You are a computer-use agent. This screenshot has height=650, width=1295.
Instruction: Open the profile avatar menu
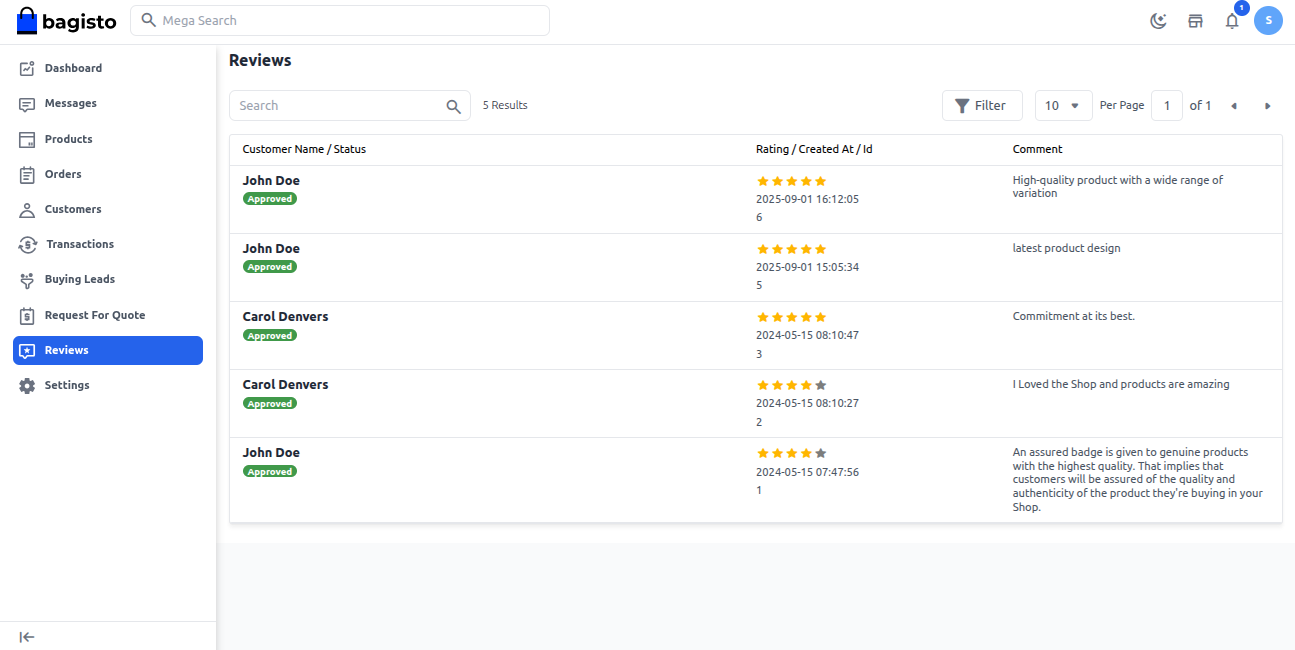(1268, 20)
